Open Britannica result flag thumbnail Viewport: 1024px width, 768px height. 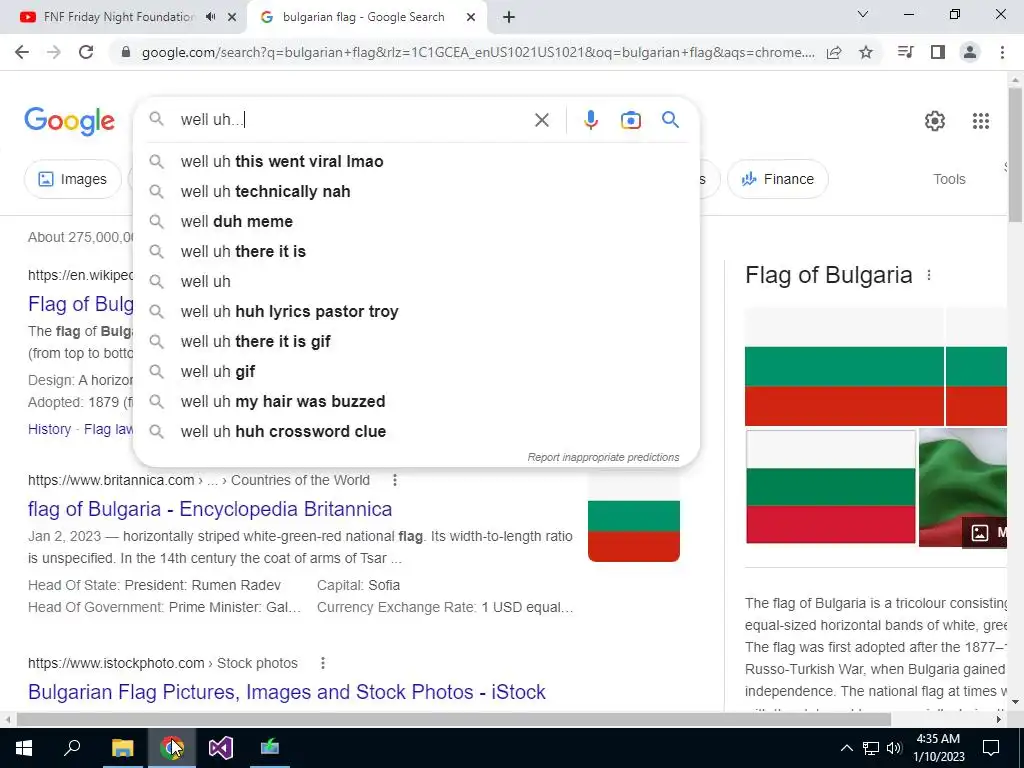click(x=633, y=517)
